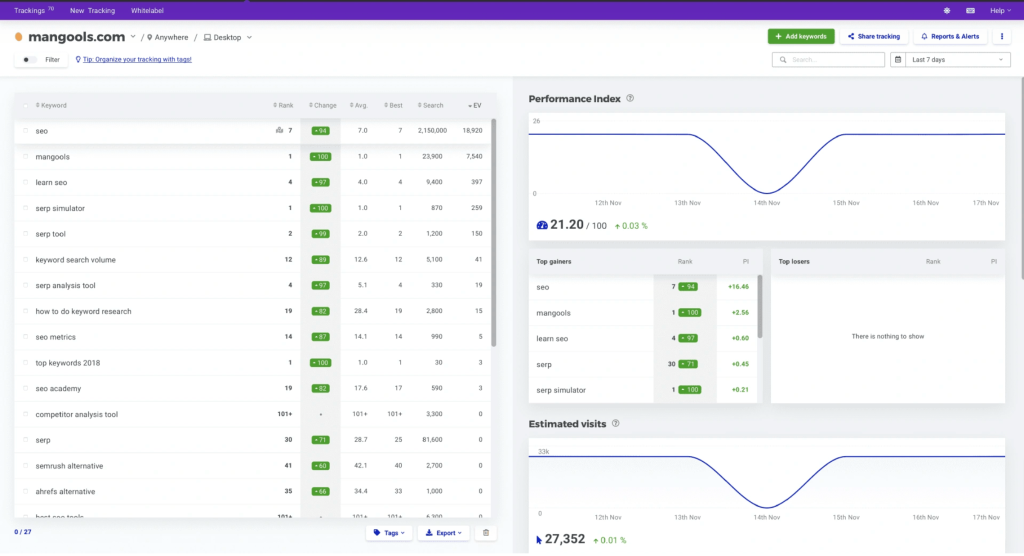Expand the mangools.com tracking dropdown arrow
1024x556 pixels.
(x=133, y=37)
